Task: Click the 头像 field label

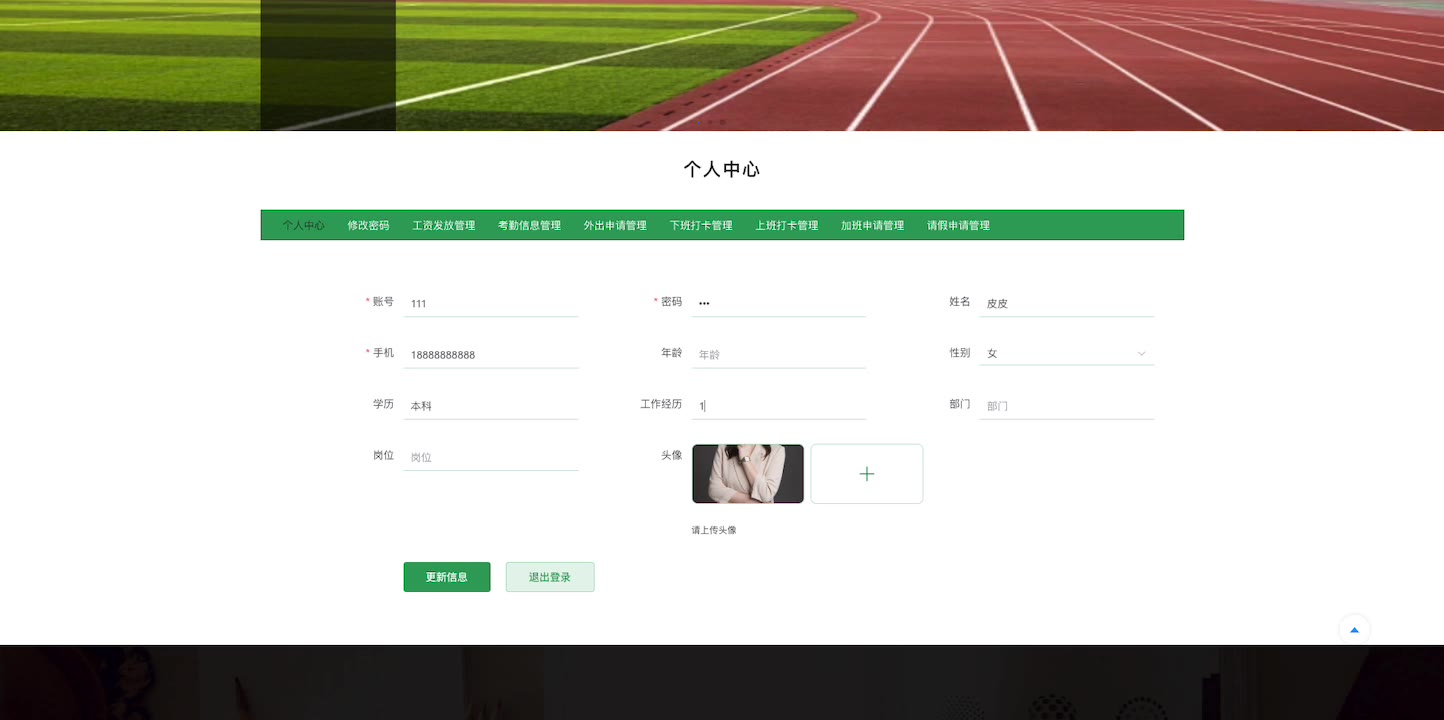Action: (671, 455)
